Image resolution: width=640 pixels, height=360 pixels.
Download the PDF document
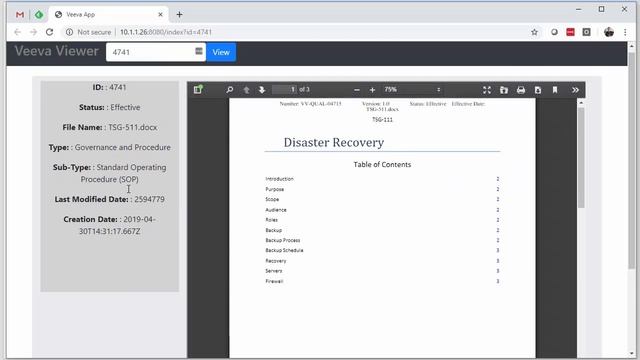538,90
